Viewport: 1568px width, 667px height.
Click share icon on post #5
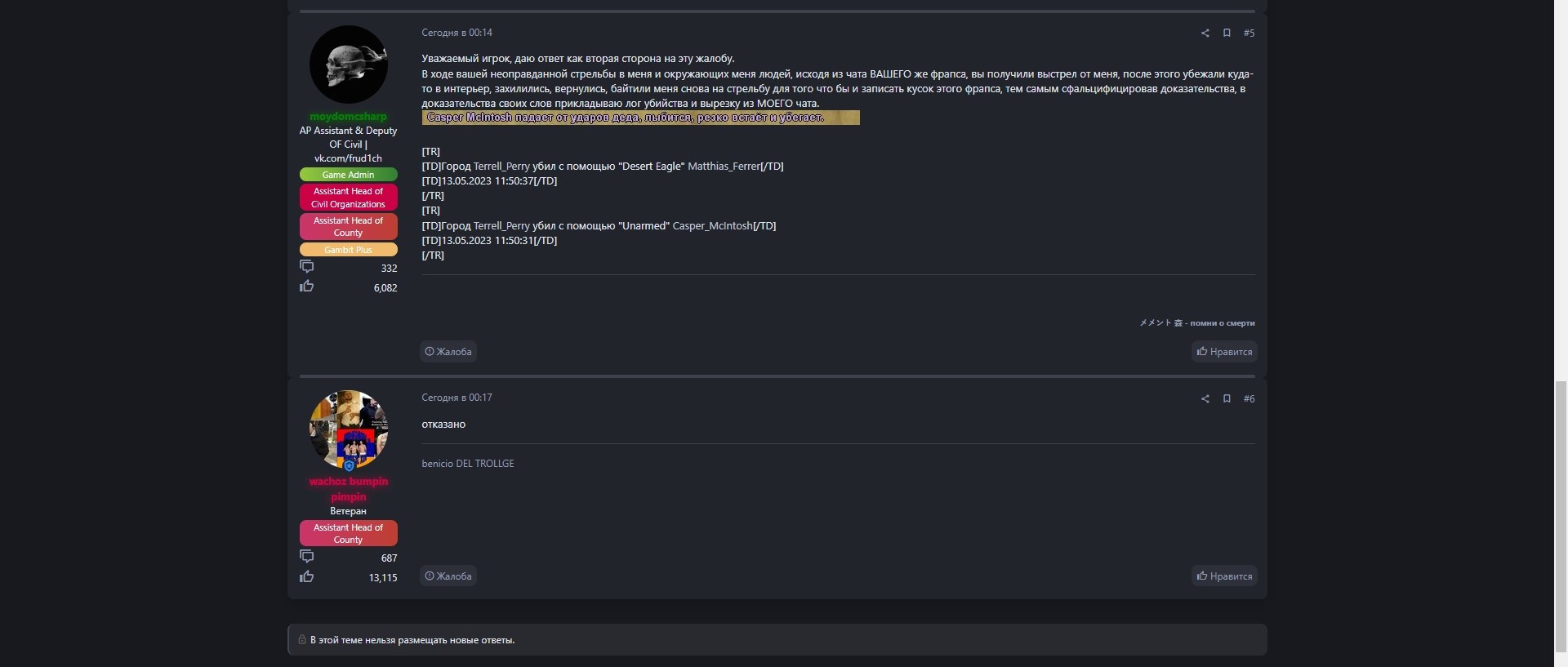1205,33
